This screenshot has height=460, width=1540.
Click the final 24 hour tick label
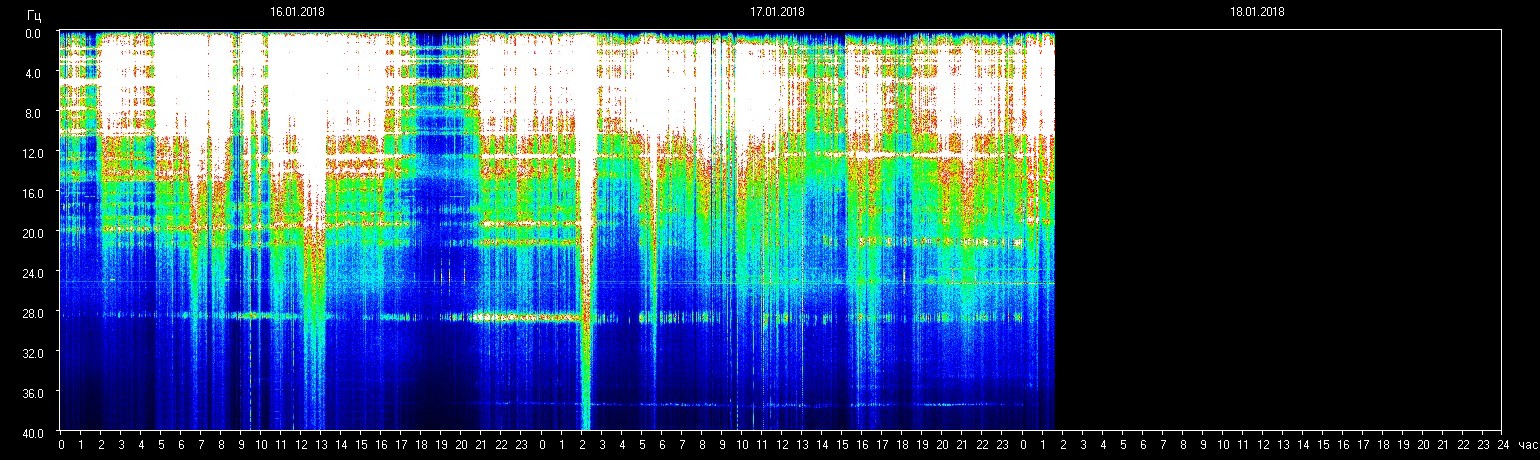[x=1503, y=444]
